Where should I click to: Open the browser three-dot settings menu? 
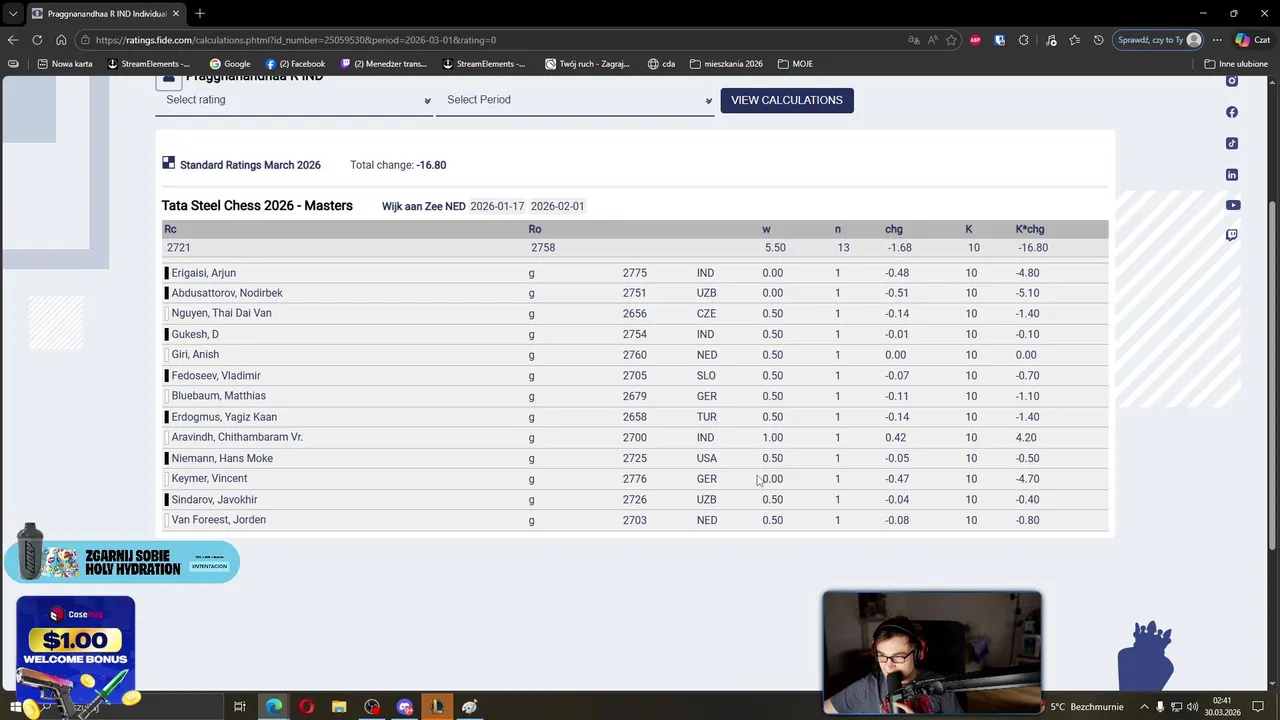coord(1217,40)
